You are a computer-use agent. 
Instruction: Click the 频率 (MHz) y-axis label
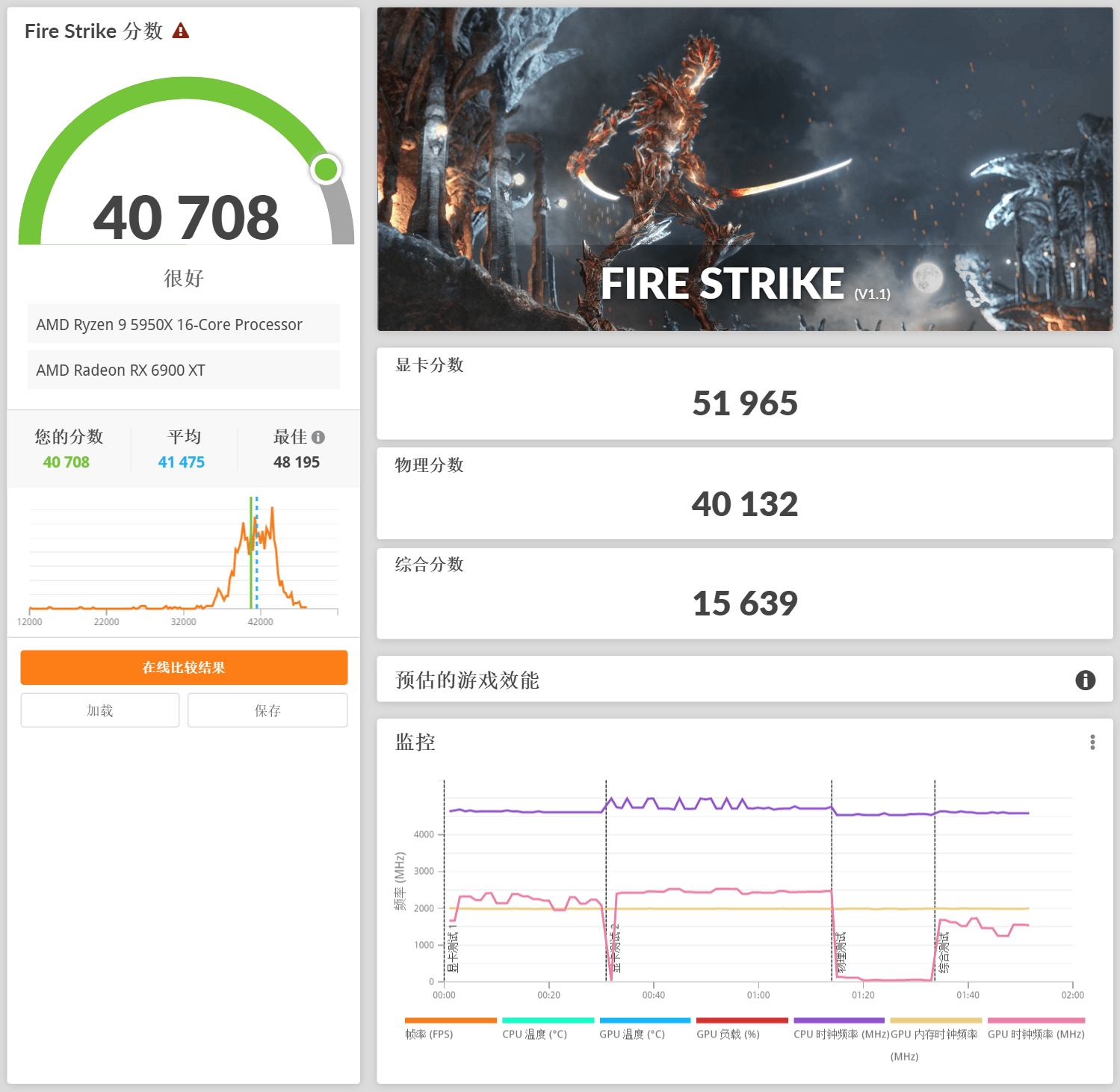[x=400, y=881]
